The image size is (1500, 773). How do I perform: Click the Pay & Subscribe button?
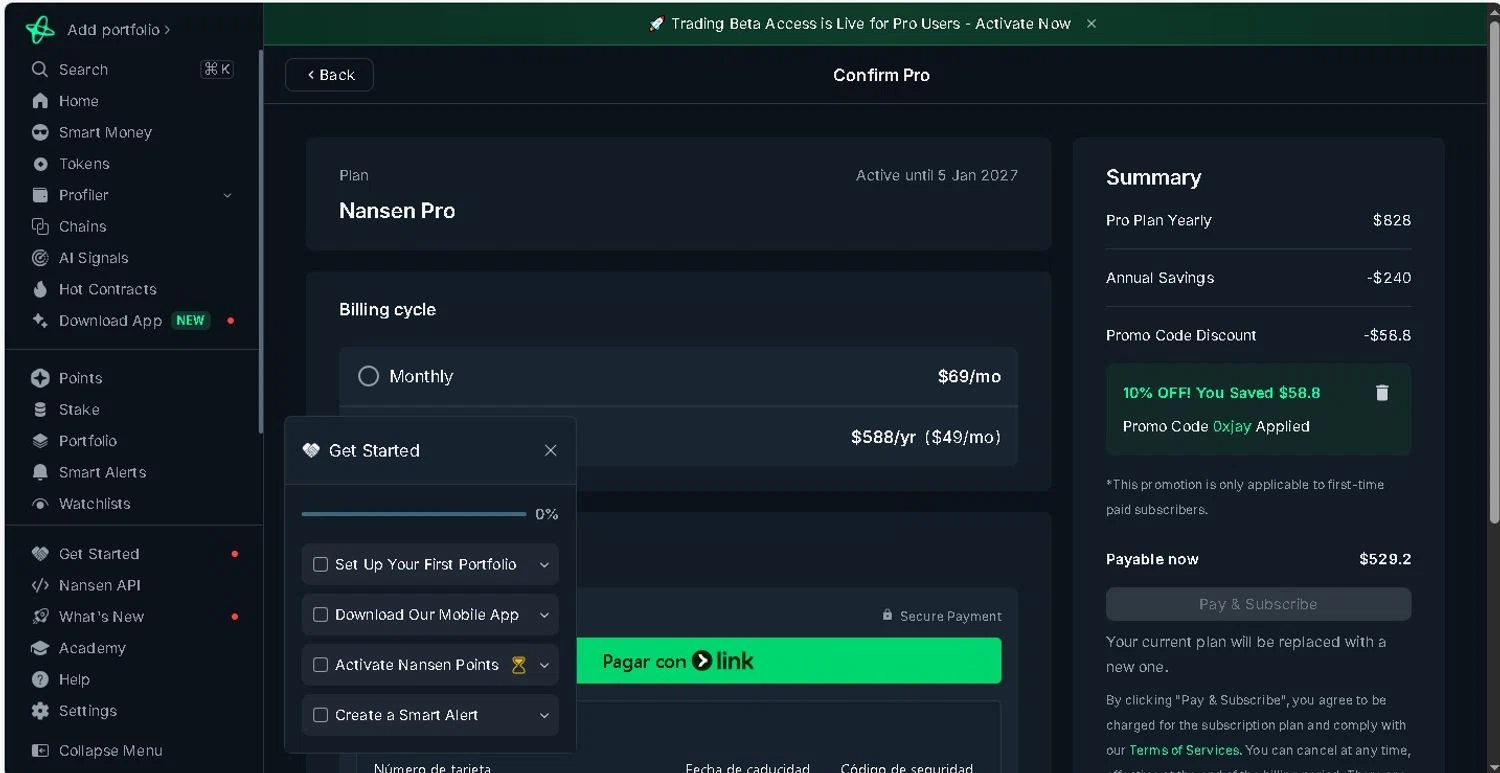click(x=1258, y=604)
